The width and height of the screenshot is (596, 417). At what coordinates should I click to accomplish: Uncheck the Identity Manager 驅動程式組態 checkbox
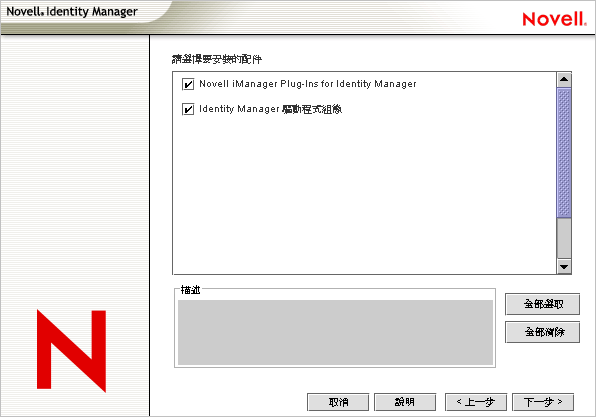[188, 109]
